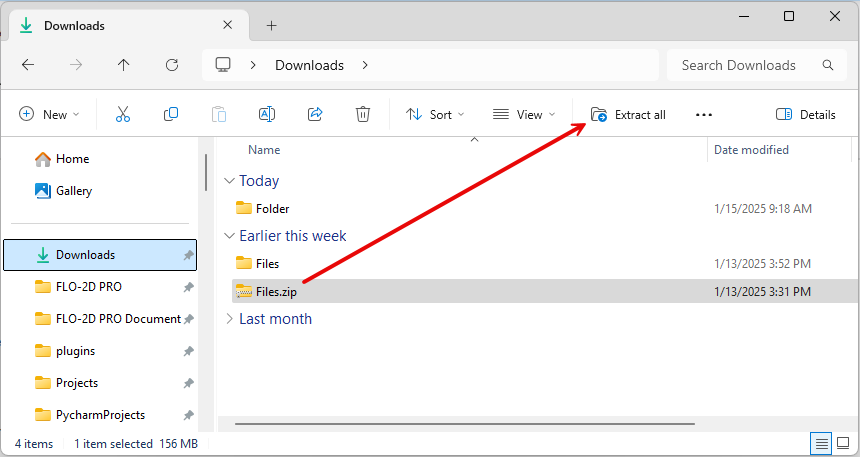Click the Rename icon in toolbar

pyautogui.click(x=267, y=115)
